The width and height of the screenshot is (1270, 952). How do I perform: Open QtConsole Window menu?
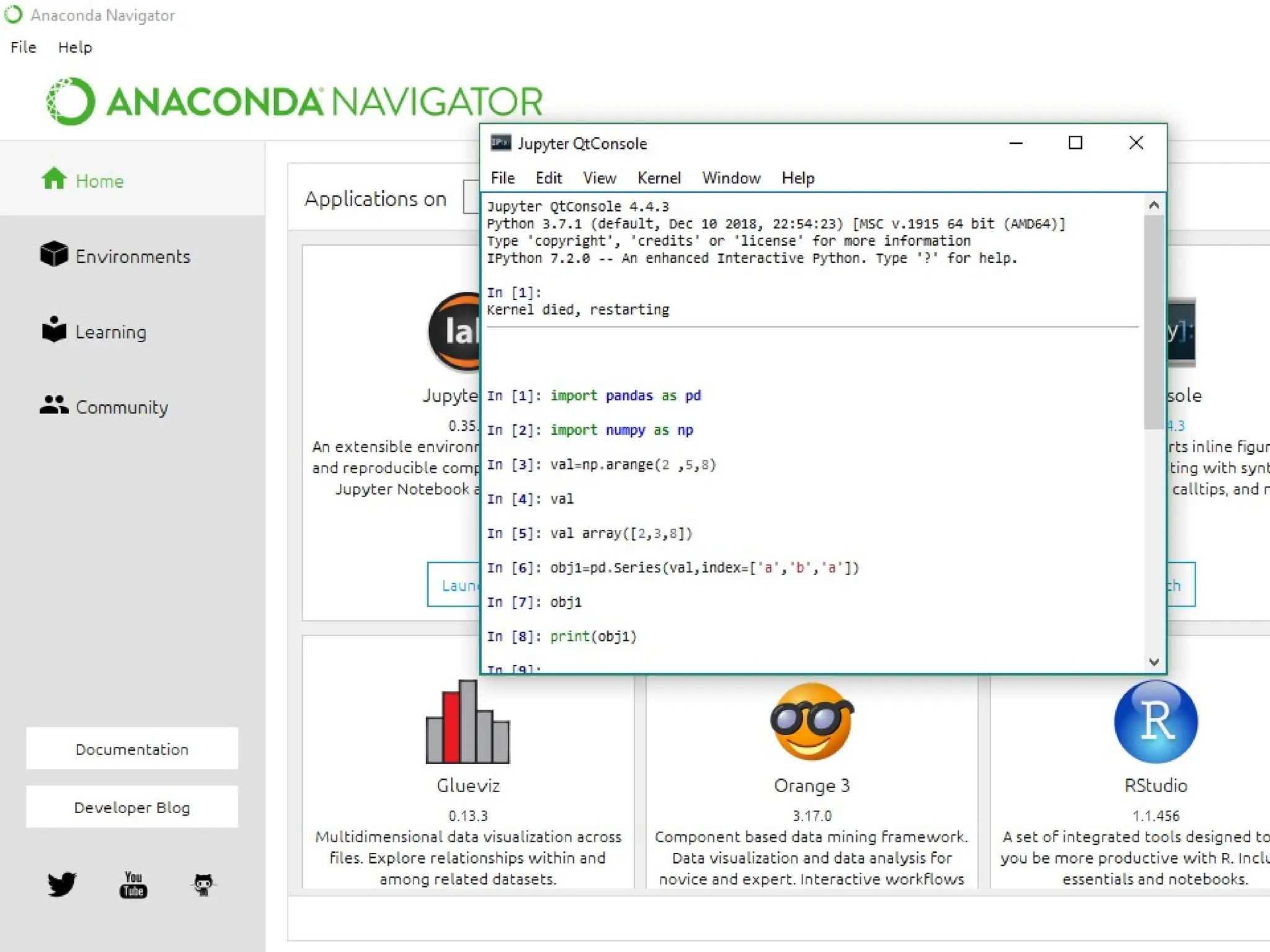pos(731,178)
